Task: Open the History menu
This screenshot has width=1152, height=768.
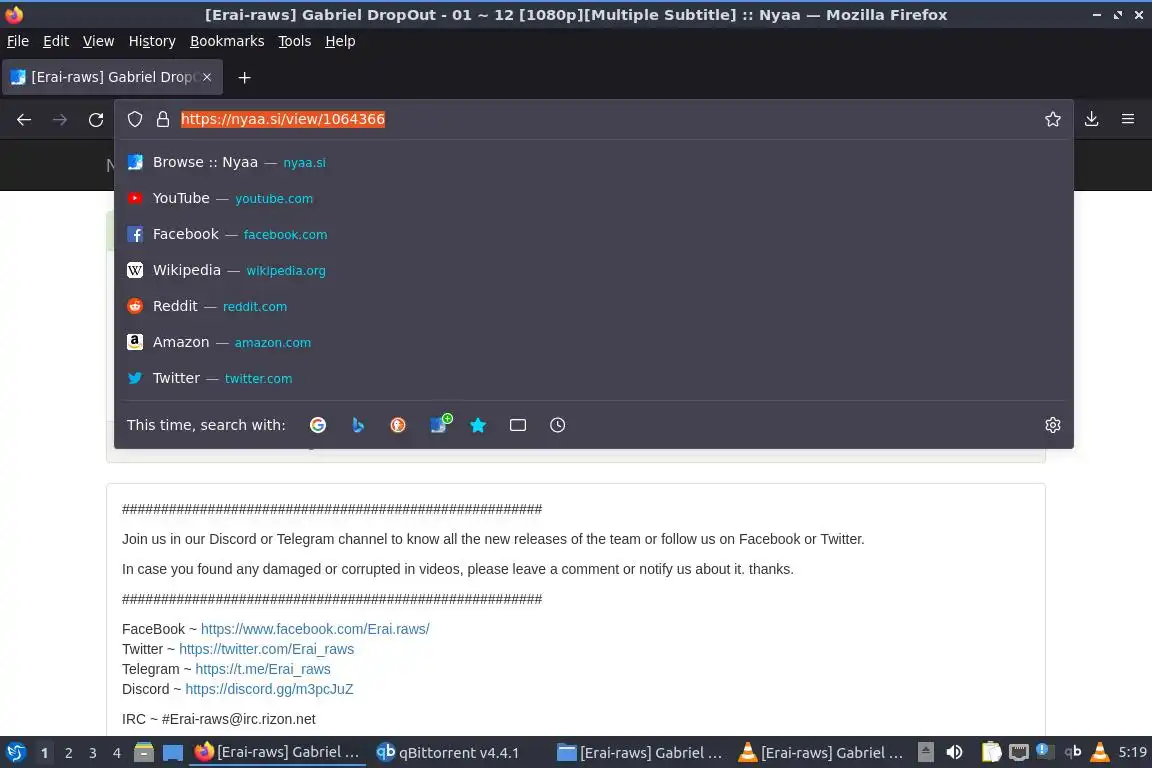Action: click(152, 41)
